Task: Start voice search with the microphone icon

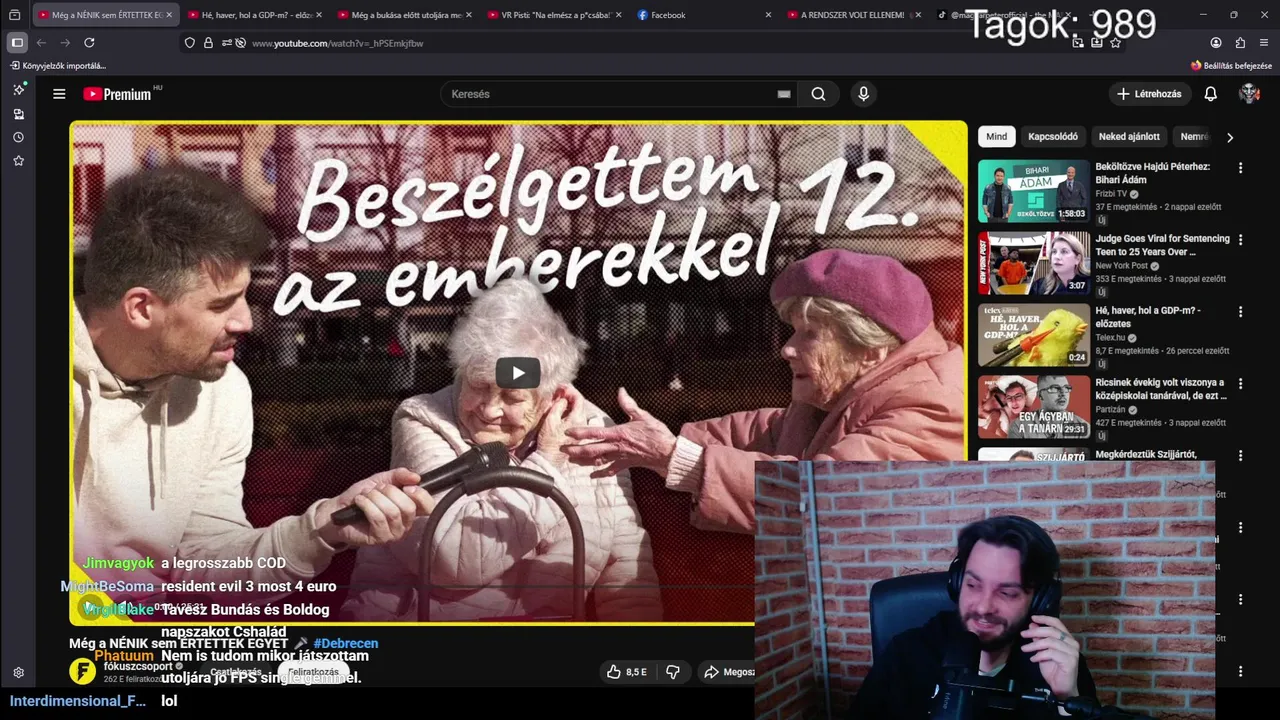Action: click(x=864, y=94)
